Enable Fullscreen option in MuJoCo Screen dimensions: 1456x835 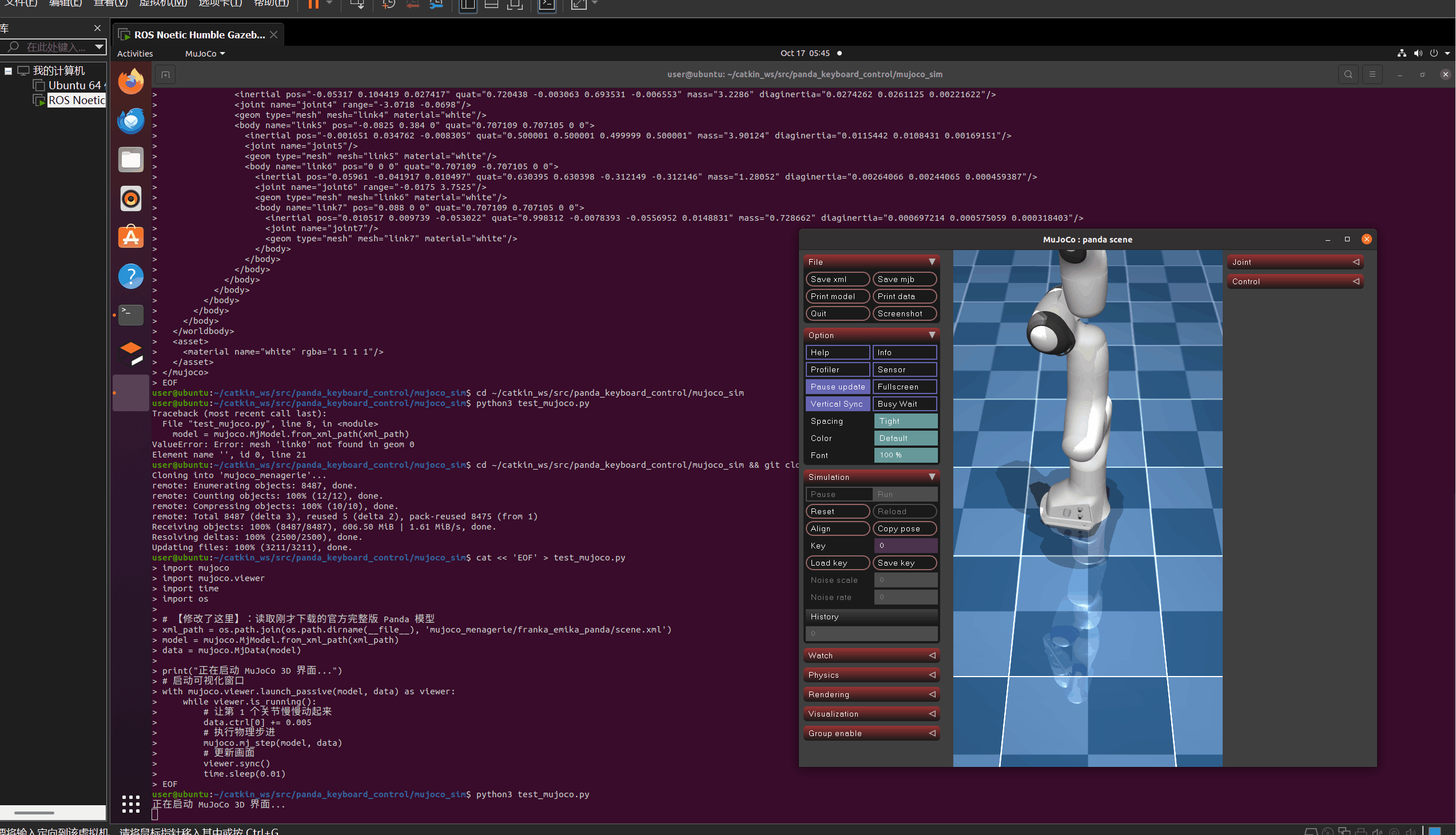click(904, 387)
